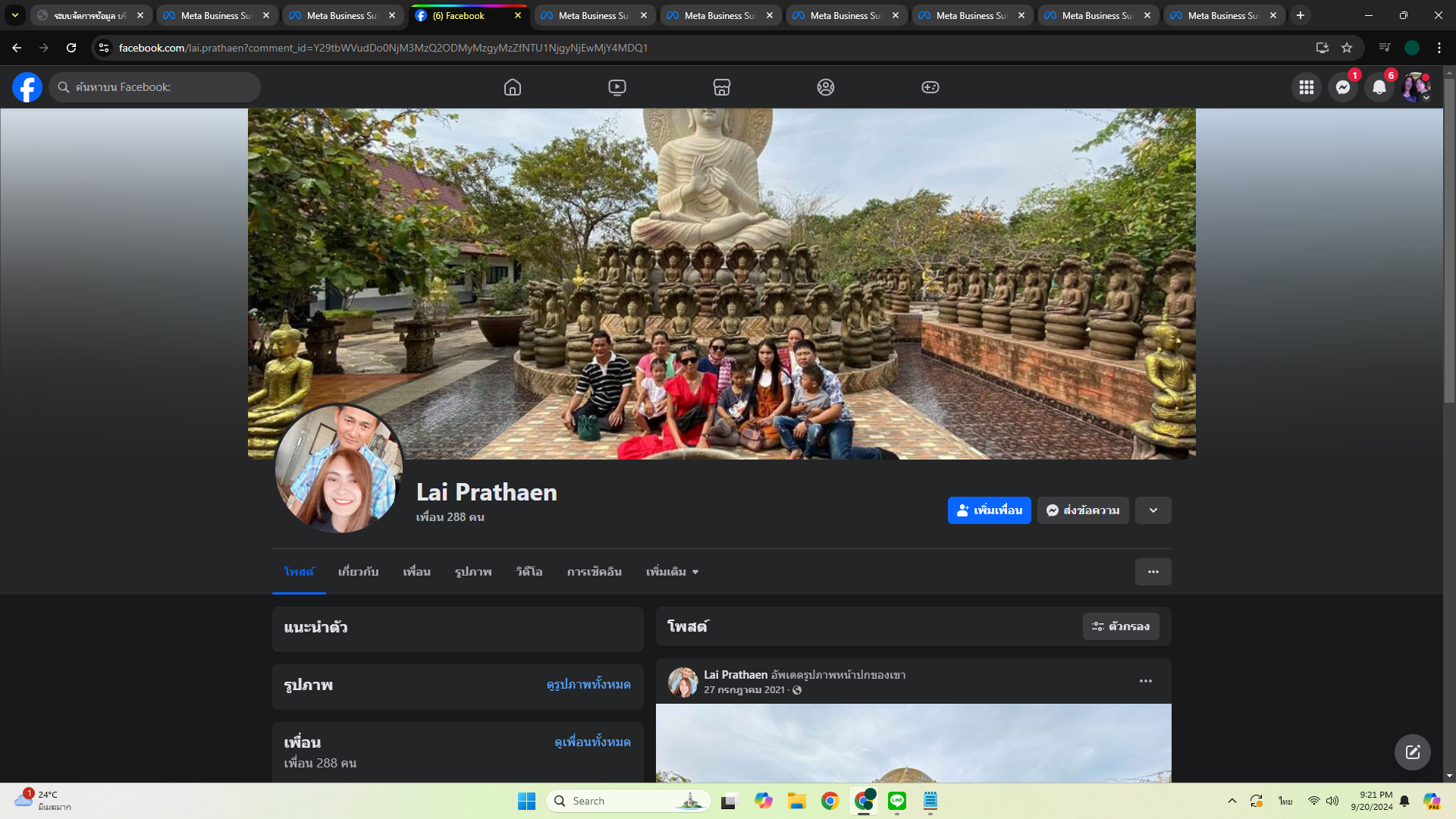Open LINE app in the taskbar

897,801
